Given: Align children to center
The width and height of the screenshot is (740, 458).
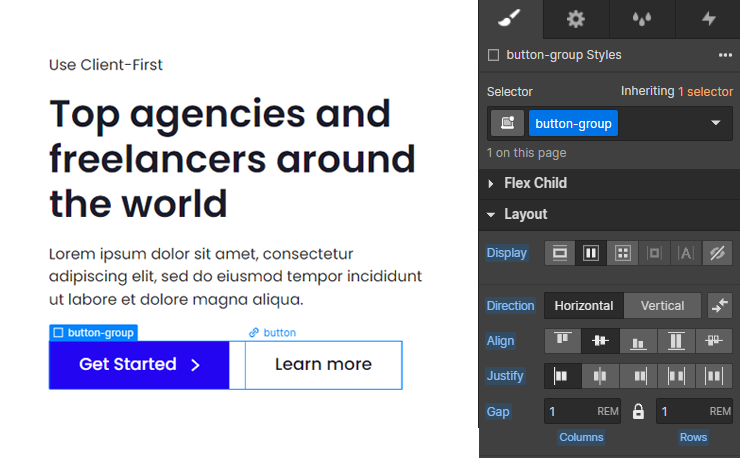Looking at the screenshot, I should 600,341.
